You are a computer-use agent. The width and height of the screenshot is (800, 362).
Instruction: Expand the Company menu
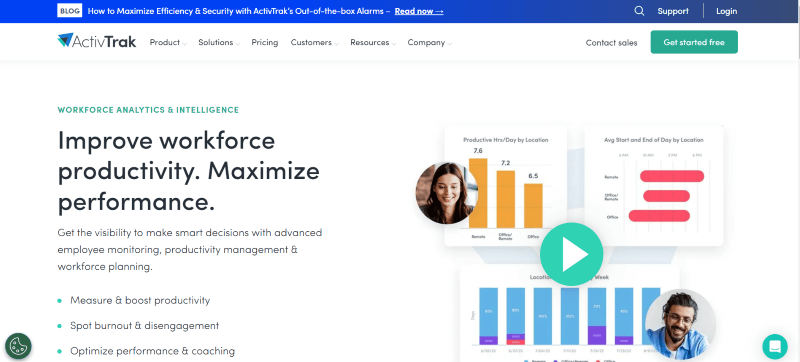pyautogui.click(x=430, y=43)
